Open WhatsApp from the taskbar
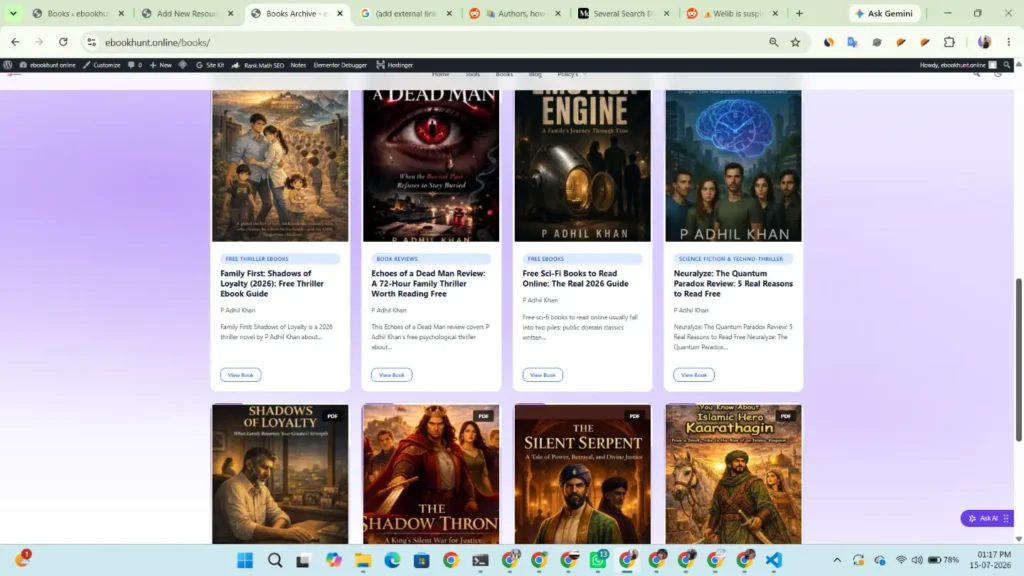The height and width of the screenshot is (576, 1024). click(598, 560)
